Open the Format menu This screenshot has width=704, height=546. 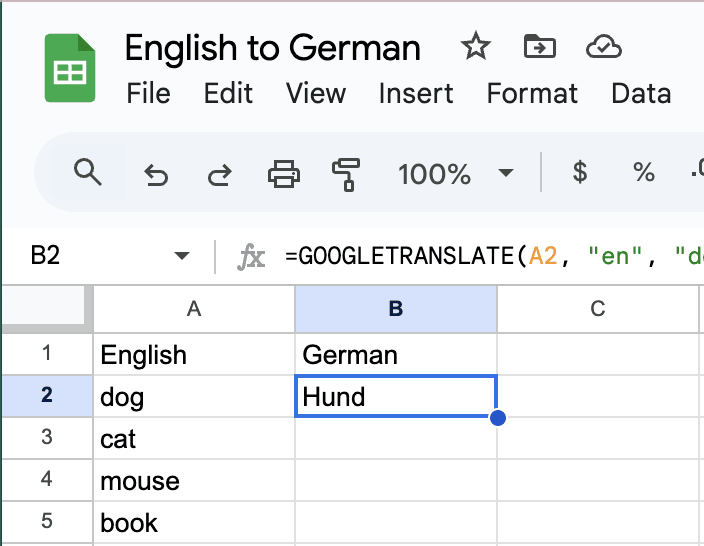532,93
